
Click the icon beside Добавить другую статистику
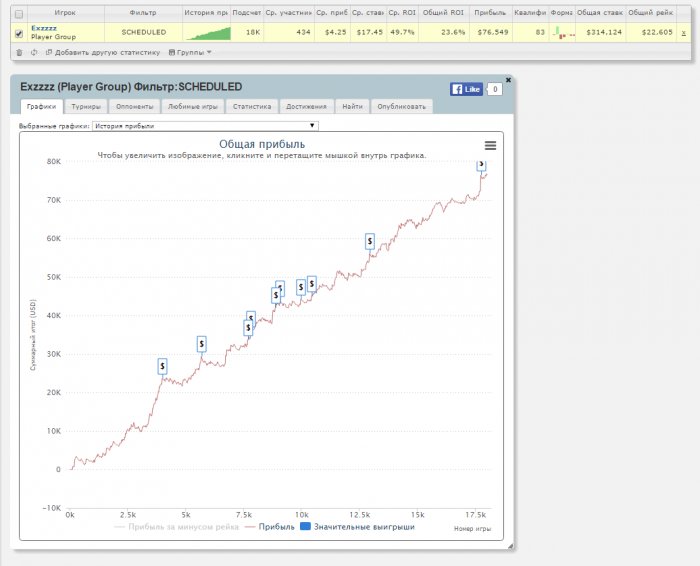point(49,52)
